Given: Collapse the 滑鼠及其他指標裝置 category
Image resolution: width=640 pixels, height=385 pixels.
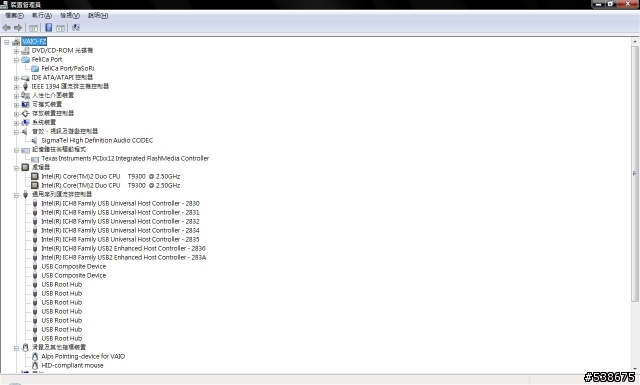Looking at the screenshot, I should (x=16, y=348).
